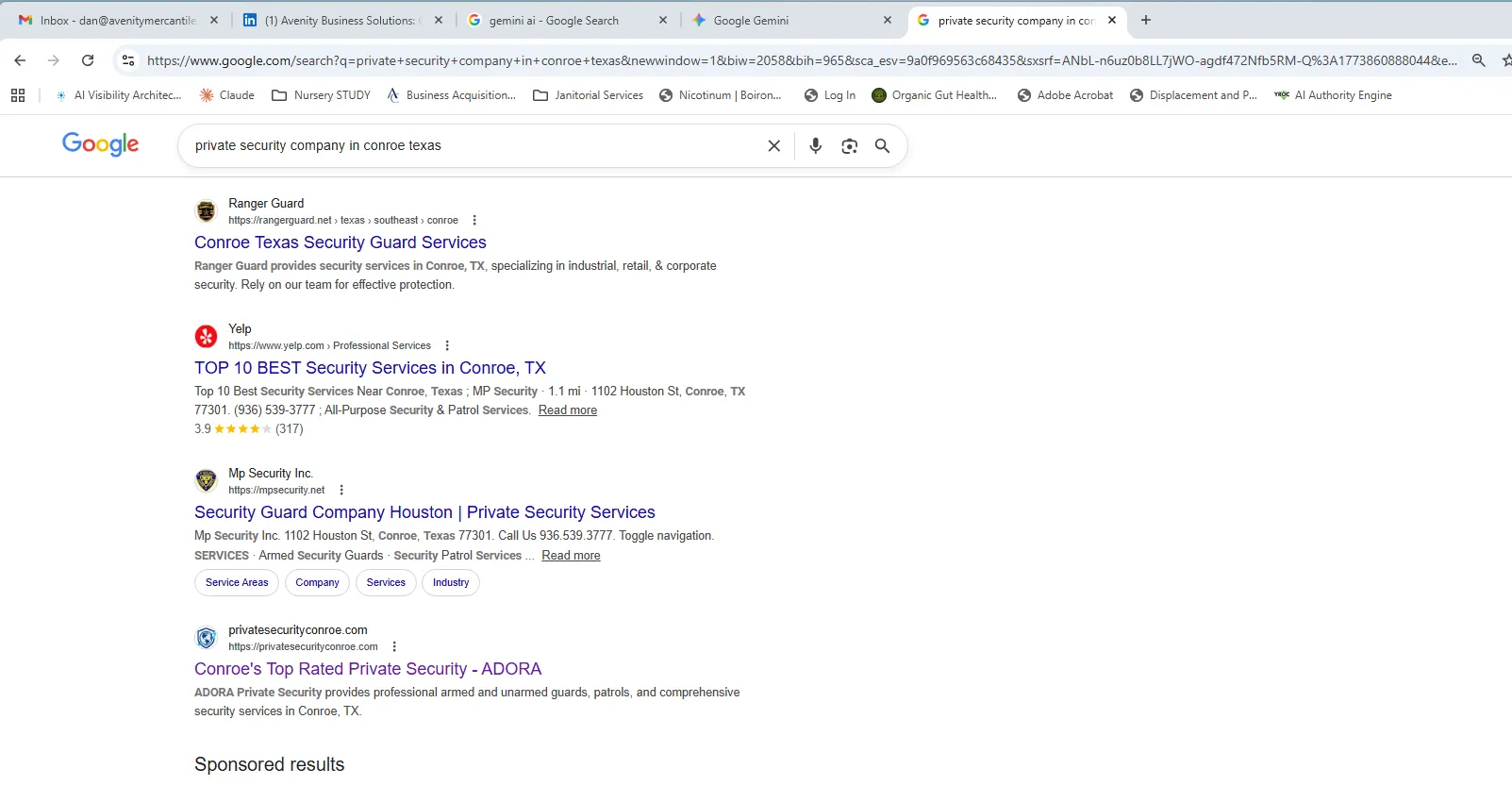Open TOP 10 BEST Security Services result

click(370, 368)
